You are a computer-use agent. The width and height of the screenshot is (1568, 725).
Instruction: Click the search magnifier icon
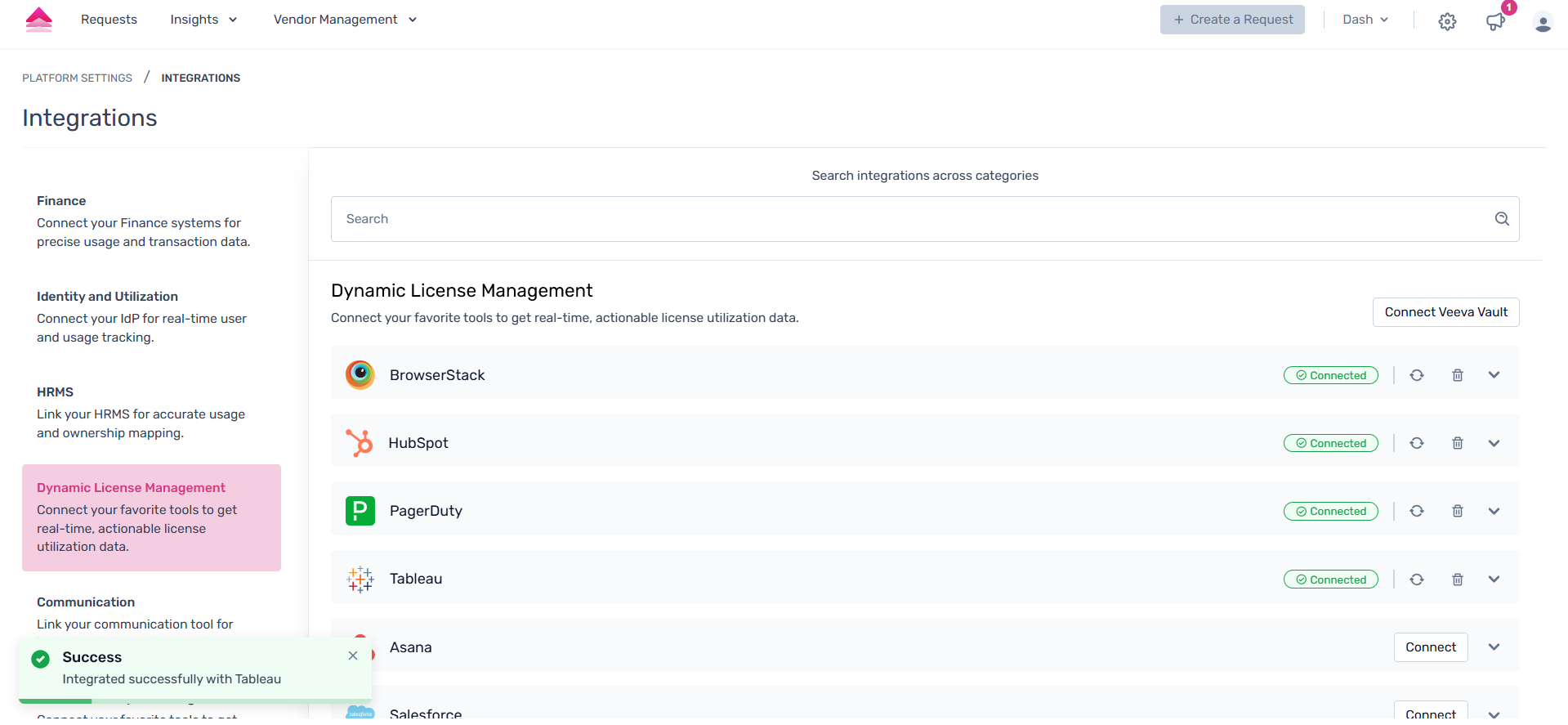click(x=1502, y=219)
